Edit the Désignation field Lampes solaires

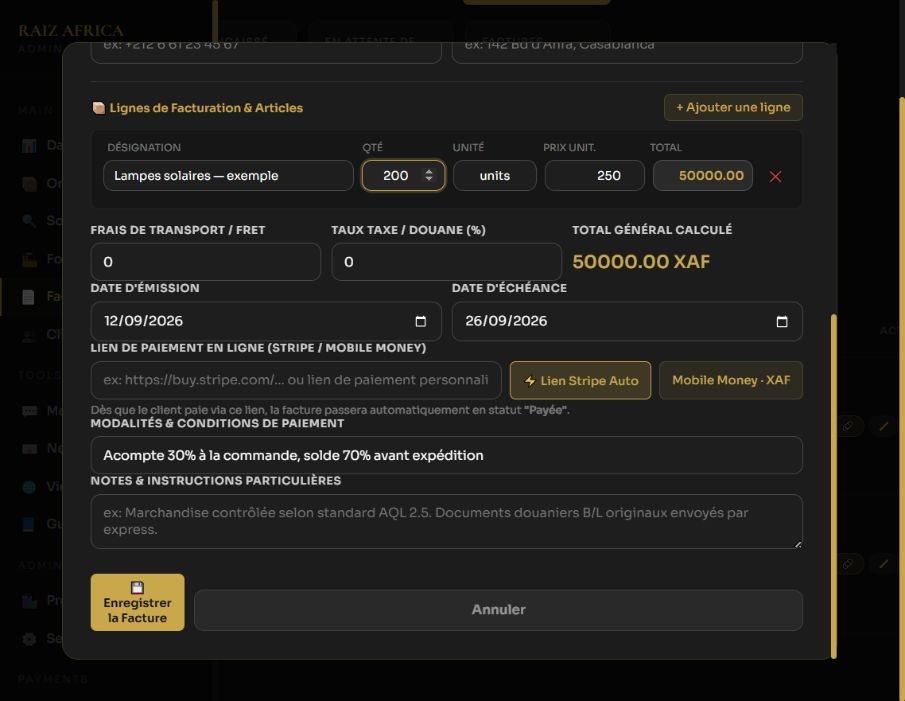pos(228,175)
